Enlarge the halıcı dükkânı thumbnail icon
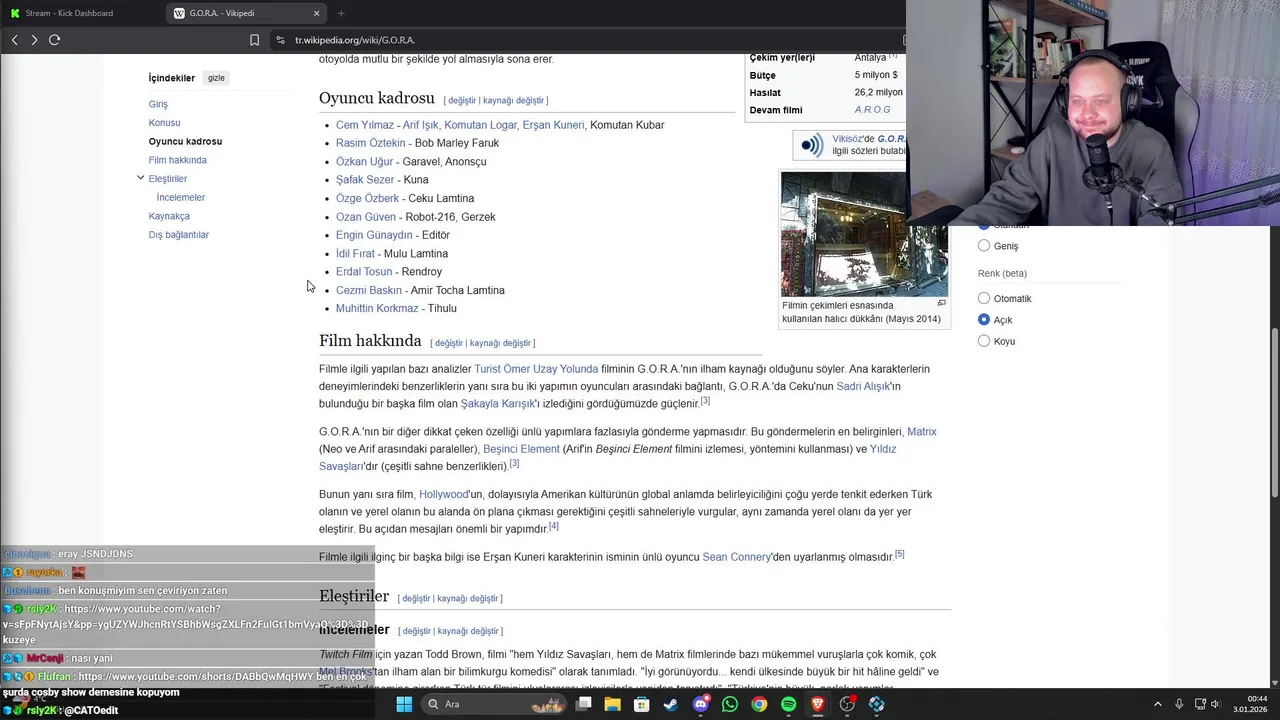The height and width of the screenshot is (720, 1280). click(941, 303)
